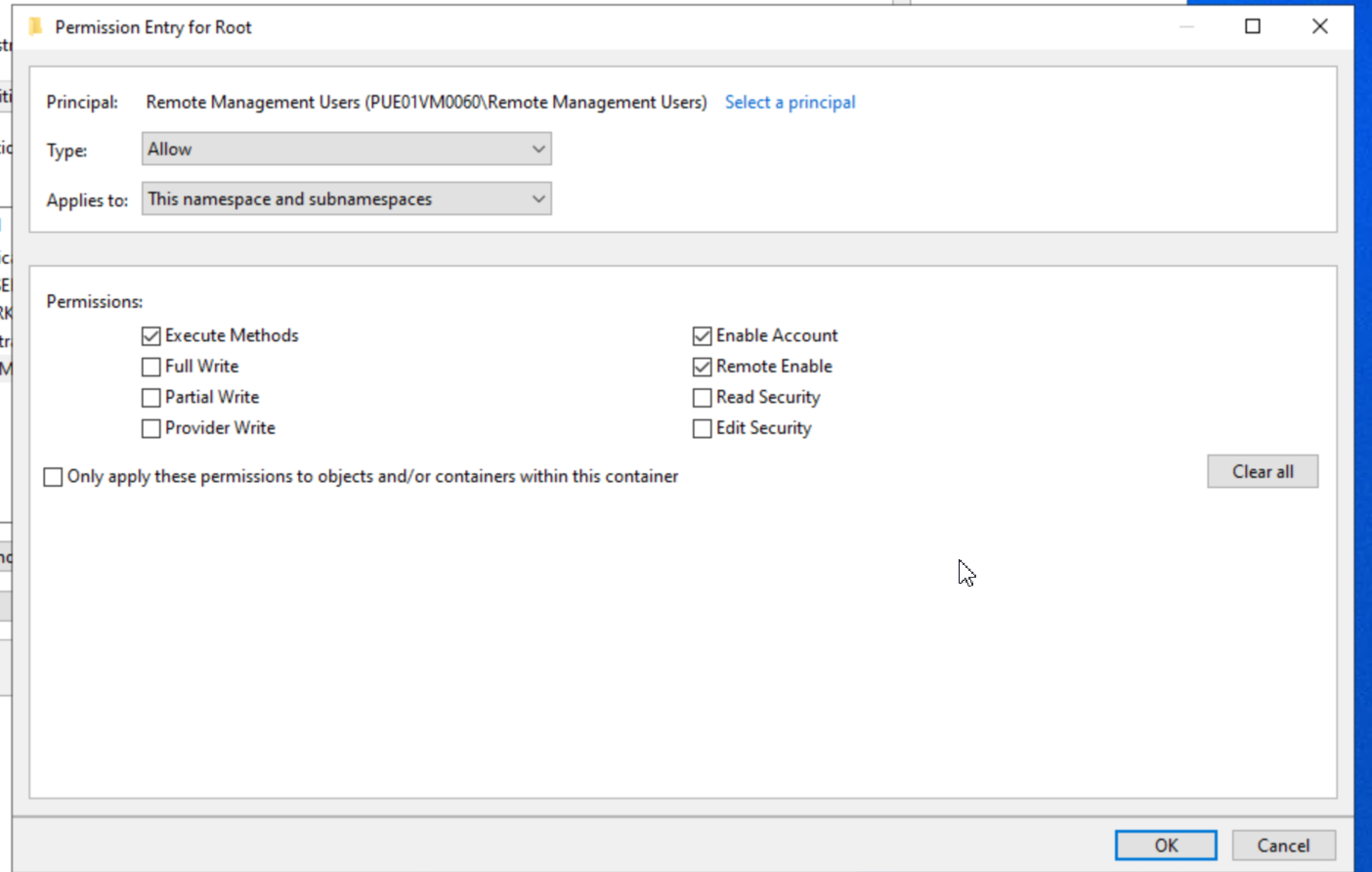The height and width of the screenshot is (872, 1372).
Task: Enable the Read Security permission
Action: pyautogui.click(x=702, y=397)
